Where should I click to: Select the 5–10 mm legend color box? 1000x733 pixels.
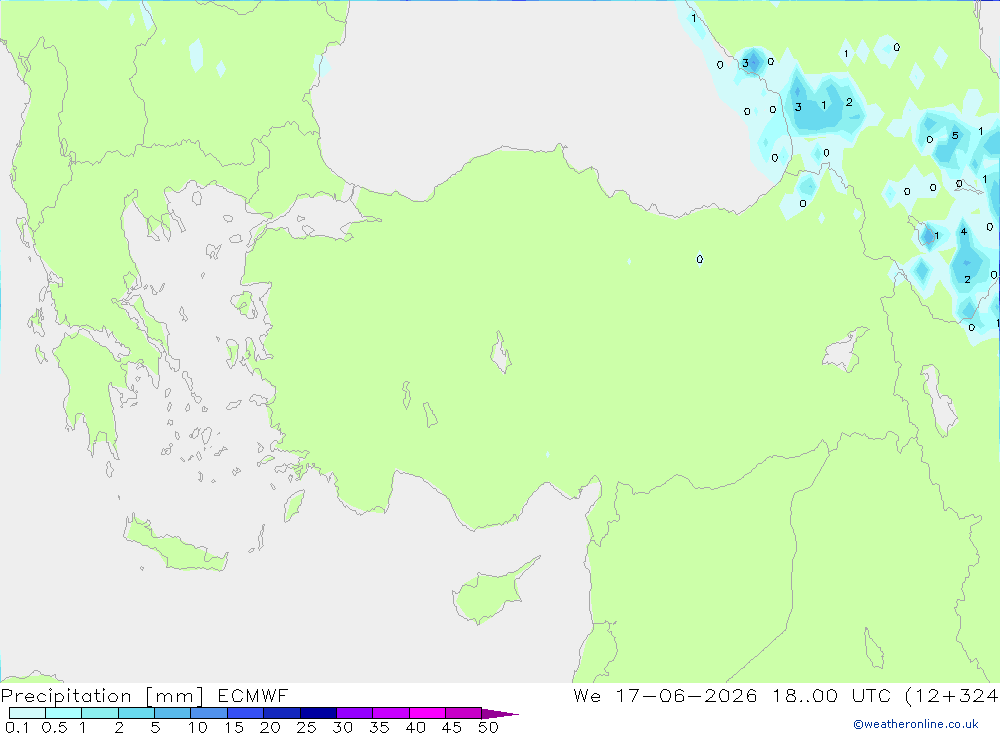173,713
